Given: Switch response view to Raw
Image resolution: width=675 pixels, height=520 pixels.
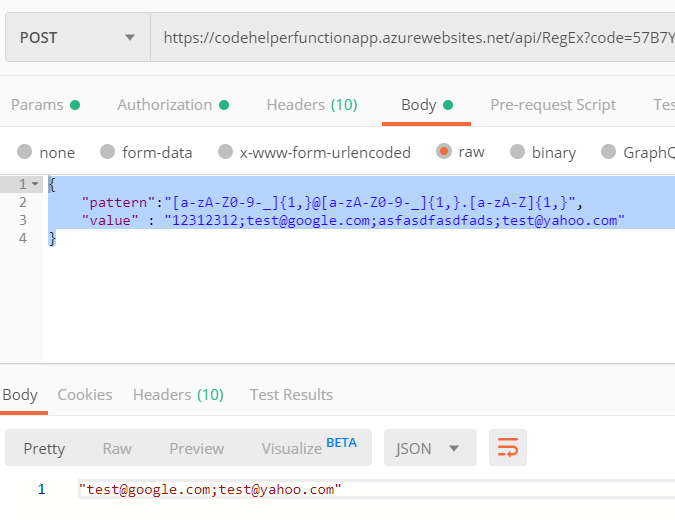Looking at the screenshot, I should point(117,449).
